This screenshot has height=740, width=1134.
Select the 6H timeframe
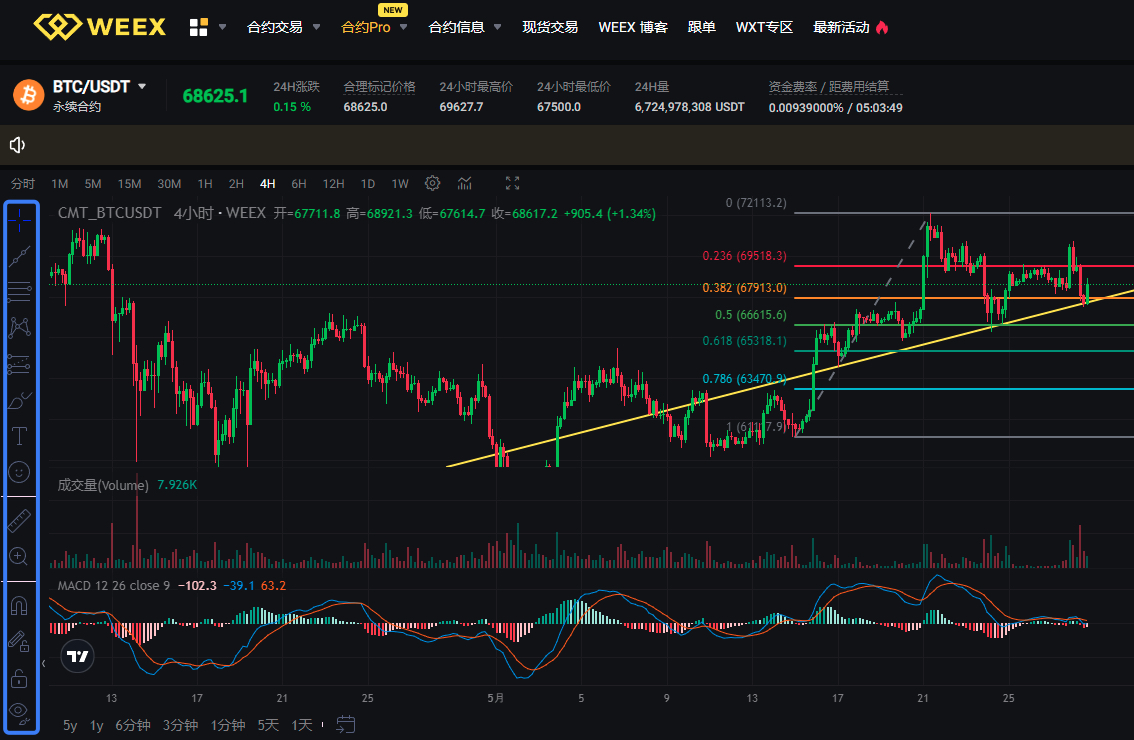click(299, 184)
